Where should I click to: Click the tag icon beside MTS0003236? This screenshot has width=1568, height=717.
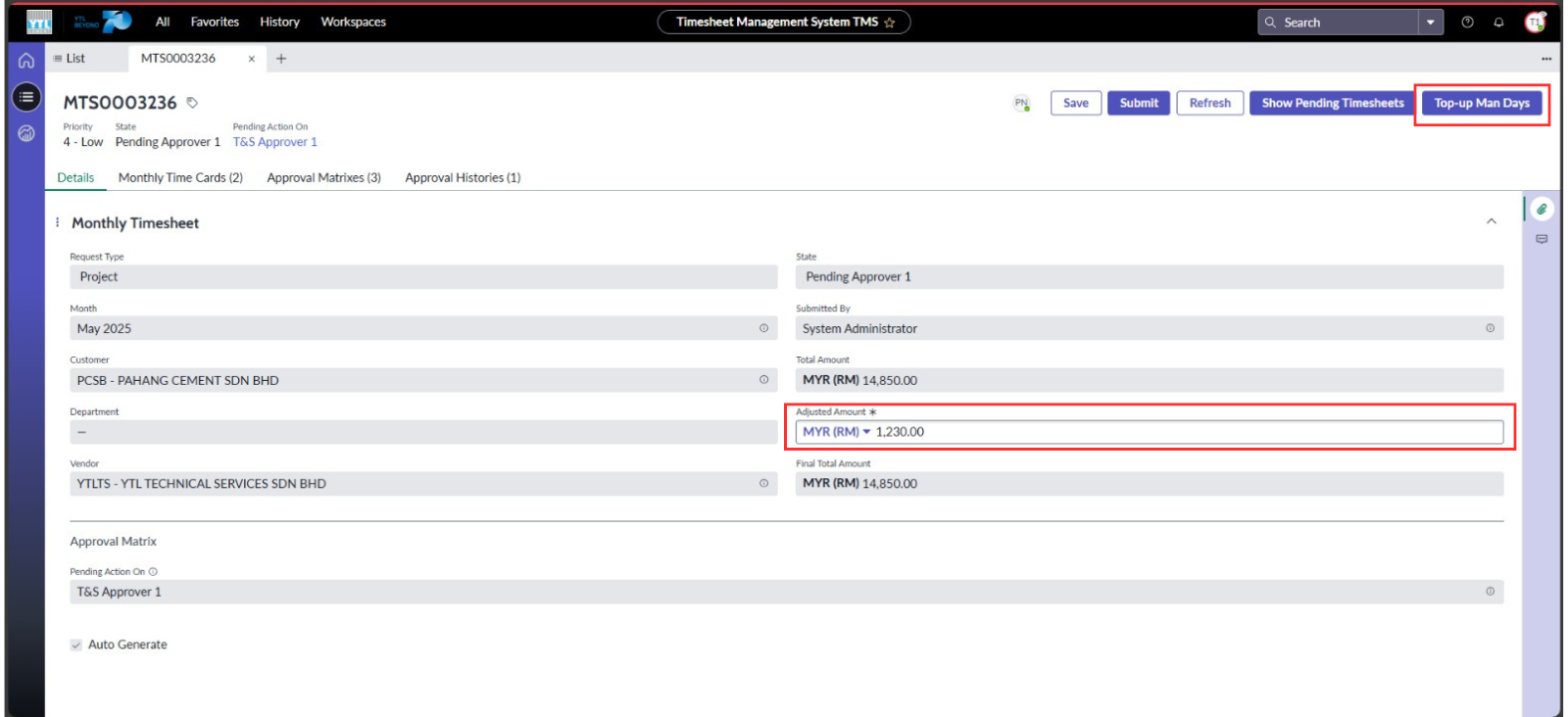[192, 103]
